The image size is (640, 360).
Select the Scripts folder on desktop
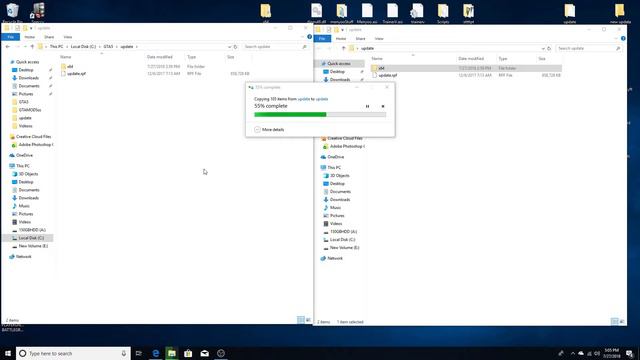coord(443,13)
